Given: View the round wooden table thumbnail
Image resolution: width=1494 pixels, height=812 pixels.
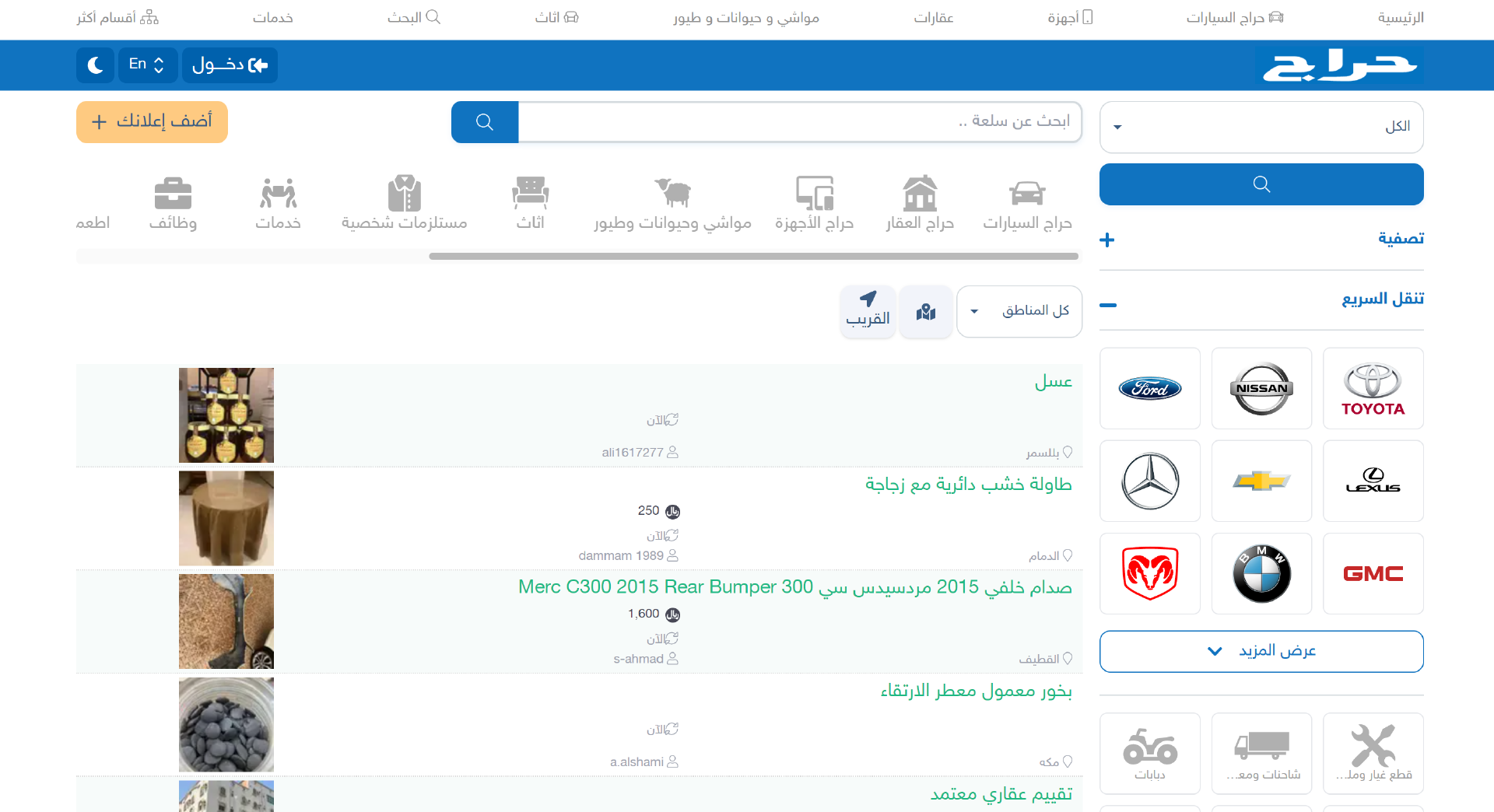Looking at the screenshot, I should tap(226, 518).
